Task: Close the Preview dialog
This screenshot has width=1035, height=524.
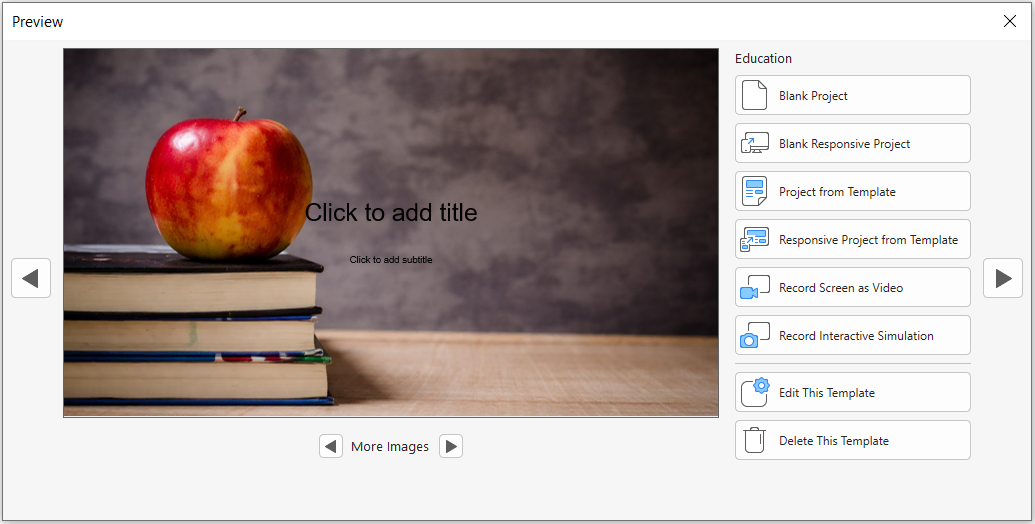Action: (x=1009, y=21)
